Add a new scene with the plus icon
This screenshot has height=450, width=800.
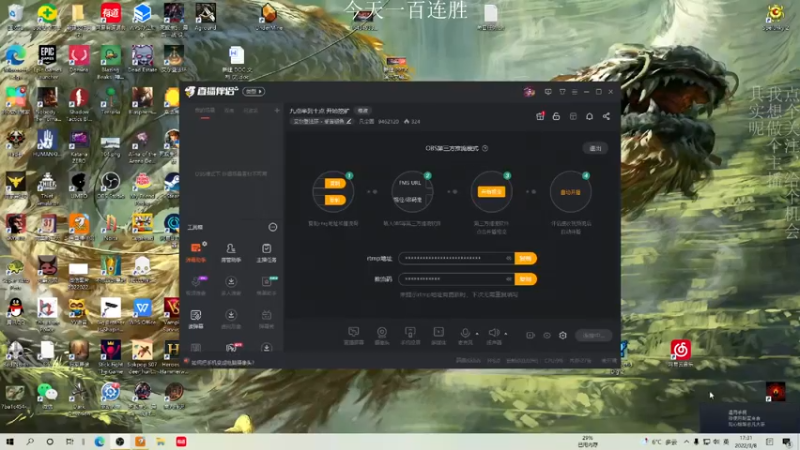pos(277,110)
